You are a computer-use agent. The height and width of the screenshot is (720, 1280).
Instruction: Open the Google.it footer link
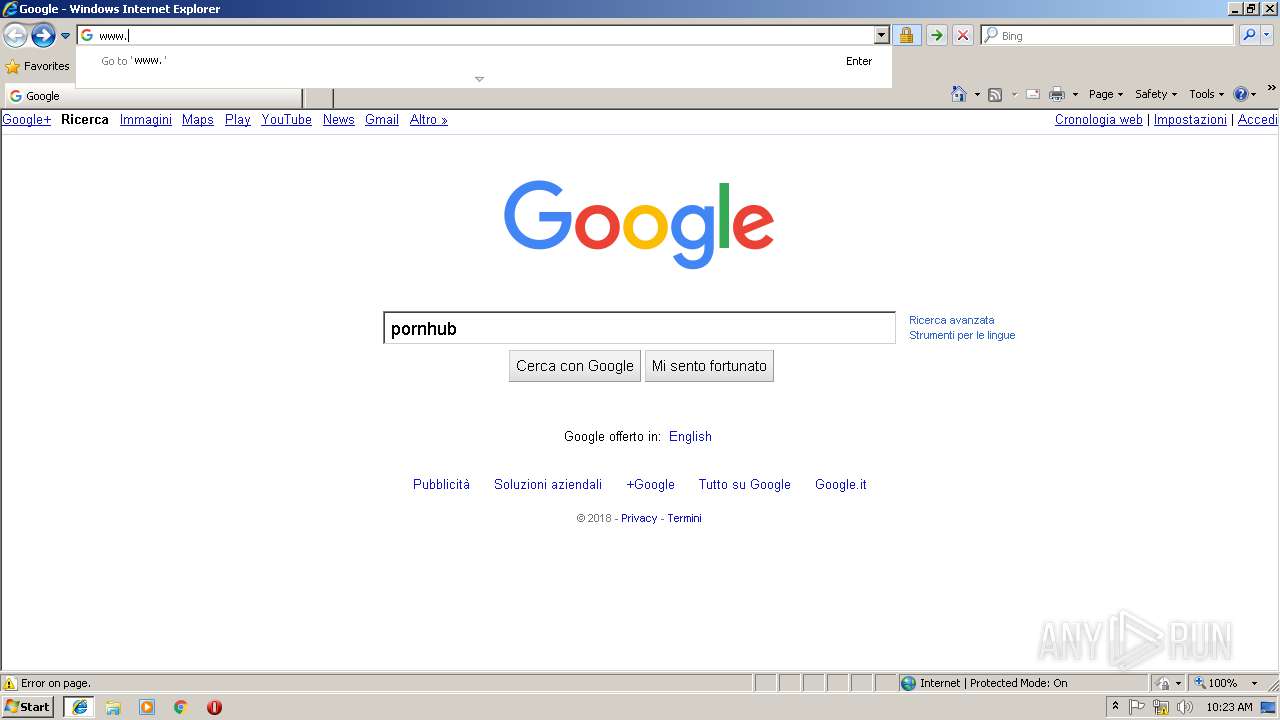click(841, 485)
